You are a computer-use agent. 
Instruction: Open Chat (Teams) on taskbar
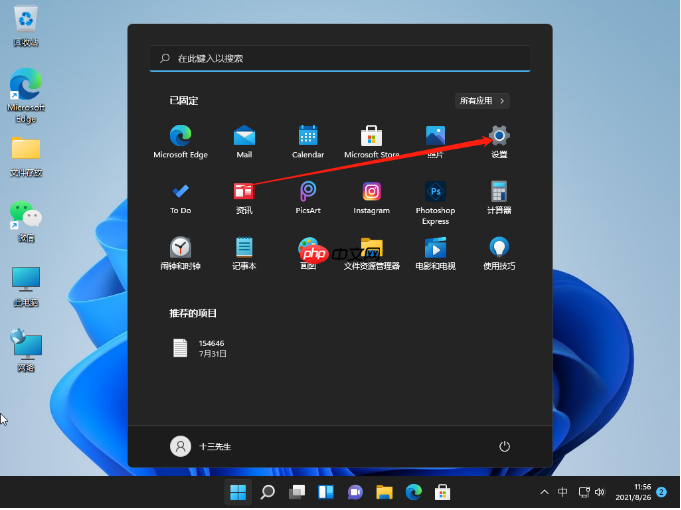355,493
